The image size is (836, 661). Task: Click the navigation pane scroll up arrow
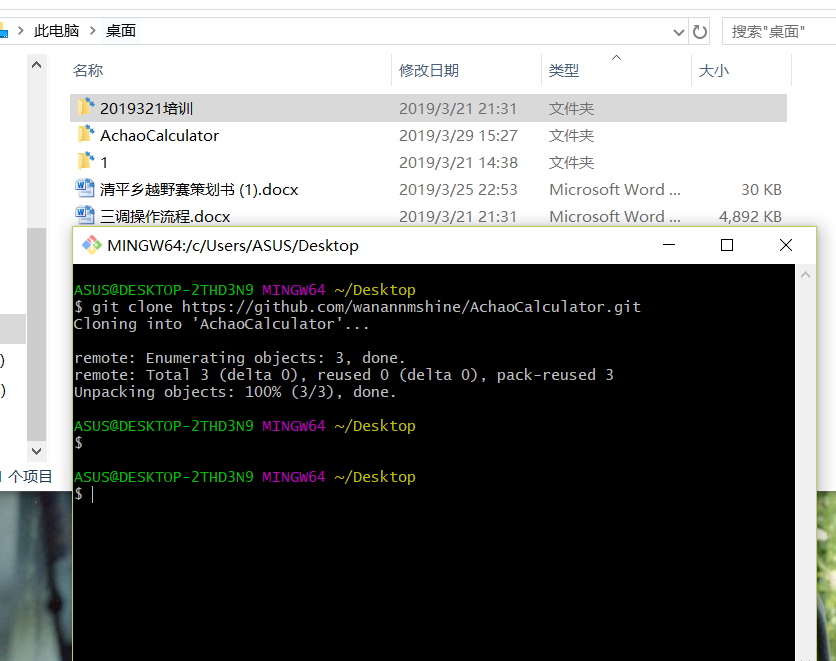point(36,65)
